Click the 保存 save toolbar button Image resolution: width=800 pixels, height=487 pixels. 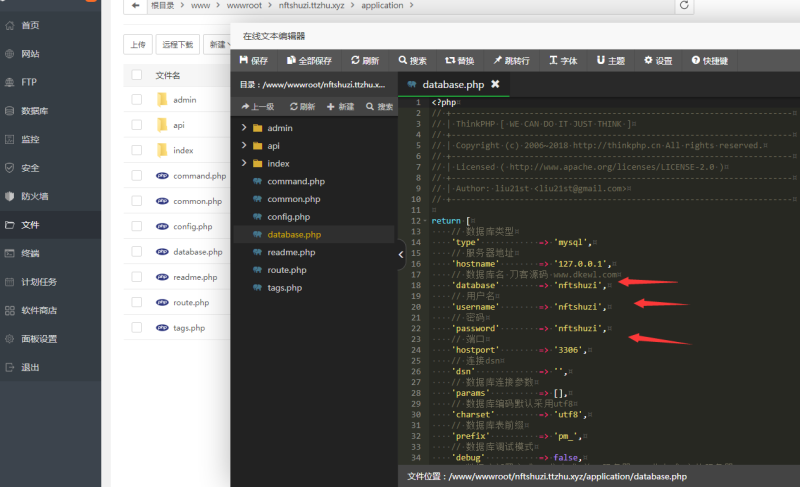[254, 61]
